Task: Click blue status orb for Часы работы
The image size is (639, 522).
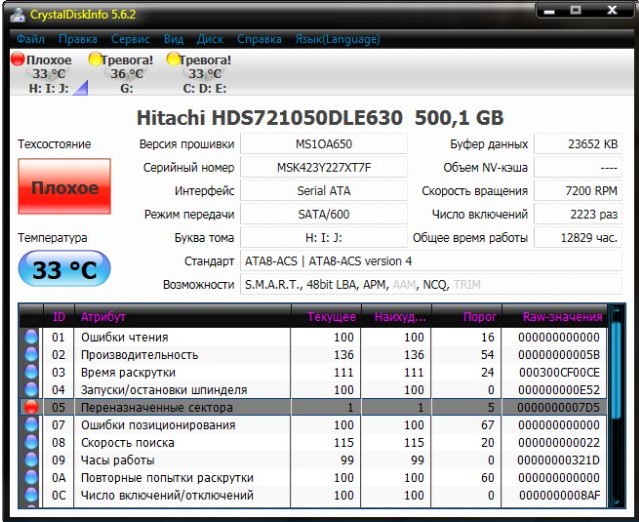Action: click(x=31, y=461)
